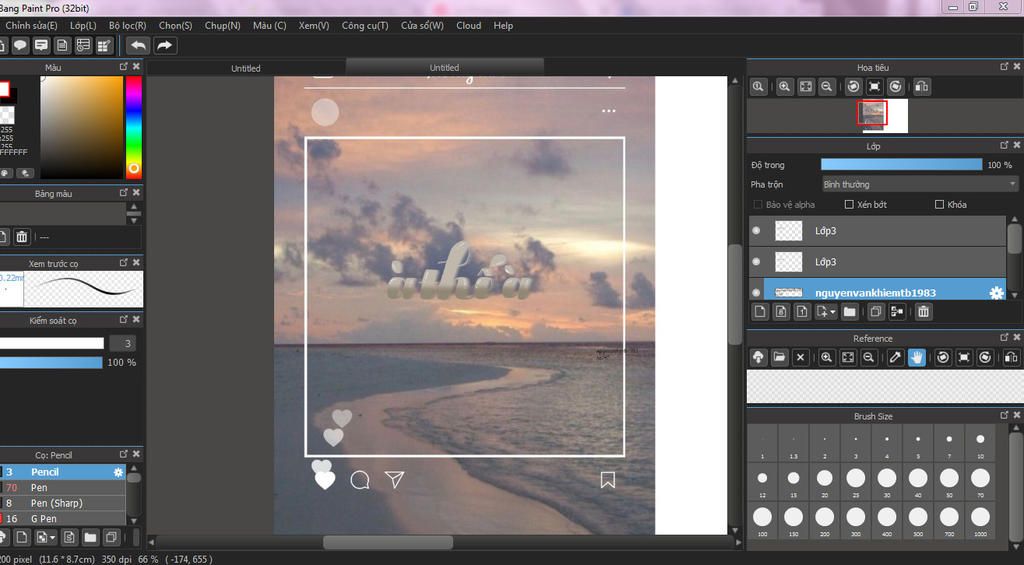Image resolution: width=1024 pixels, height=565 pixels.
Task: Click the speech bubble toolbar icon
Action: [x=20, y=45]
